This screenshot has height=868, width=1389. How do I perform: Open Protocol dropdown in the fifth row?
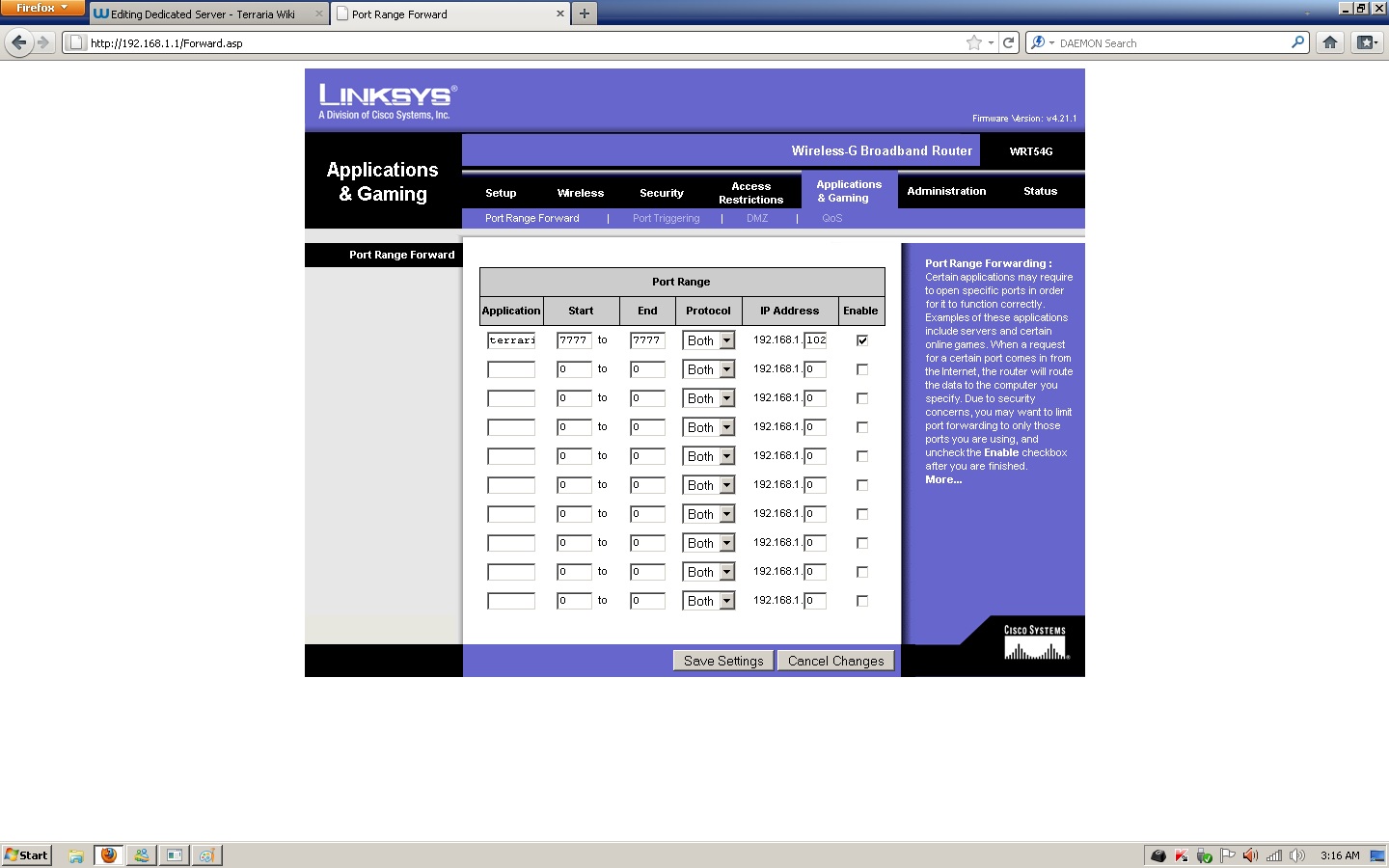[x=709, y=456]
